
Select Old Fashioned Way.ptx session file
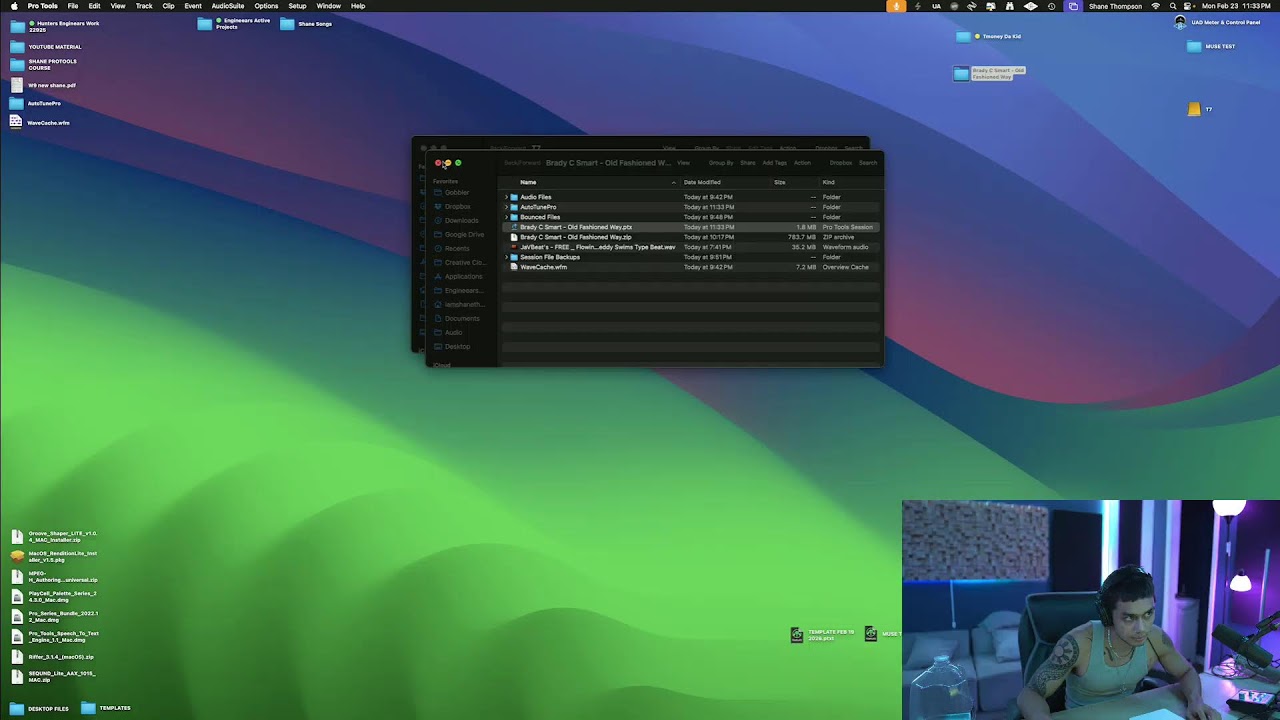click(x=690, y=227)
